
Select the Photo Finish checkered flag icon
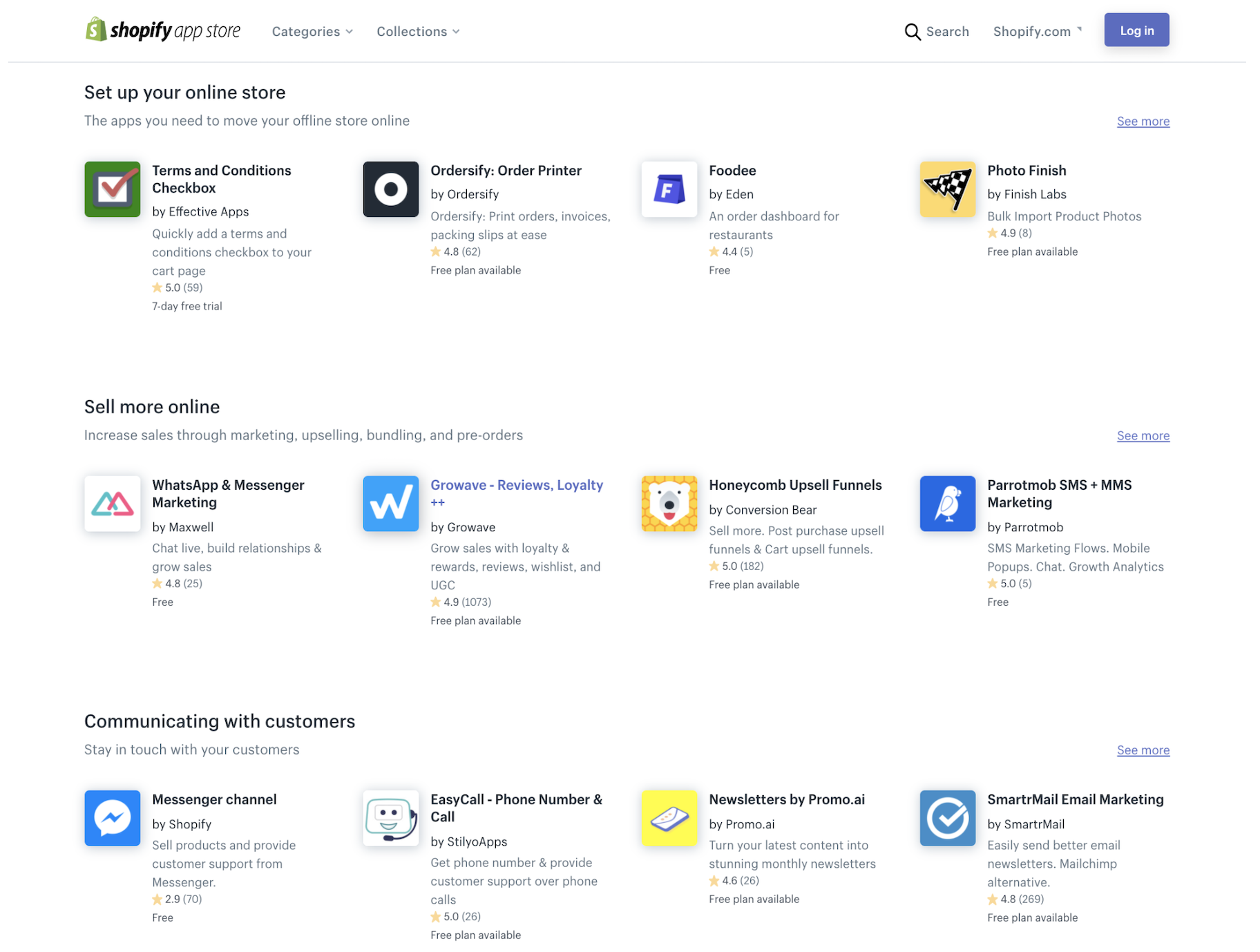pos(946,189)
